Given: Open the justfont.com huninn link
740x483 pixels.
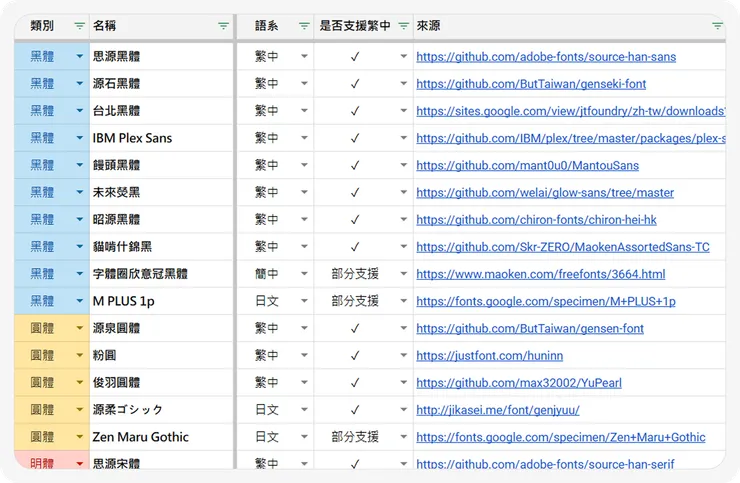Looking at the screenshot, I should click(x=489, y=355).
